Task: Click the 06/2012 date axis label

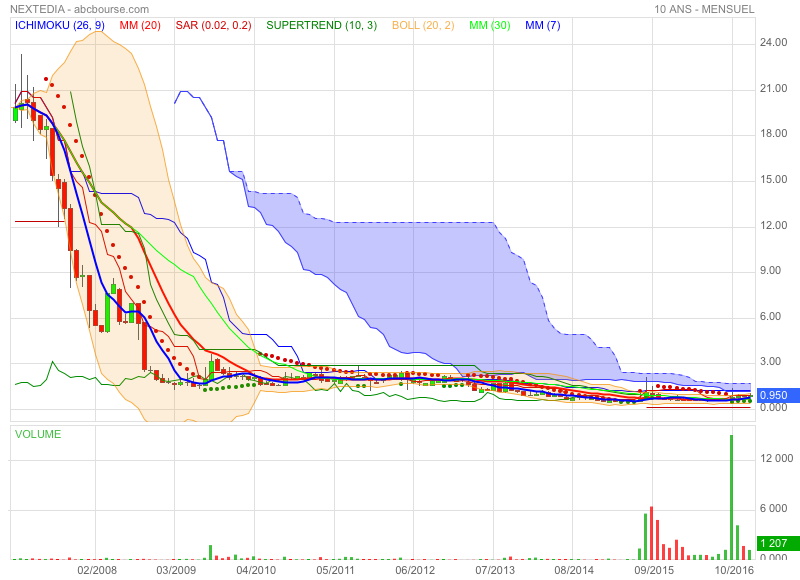Action: click(415, 570)
